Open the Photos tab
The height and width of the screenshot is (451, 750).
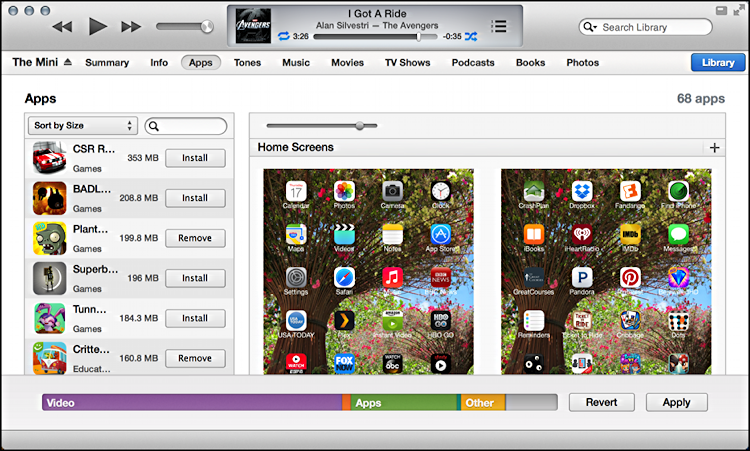583,63
